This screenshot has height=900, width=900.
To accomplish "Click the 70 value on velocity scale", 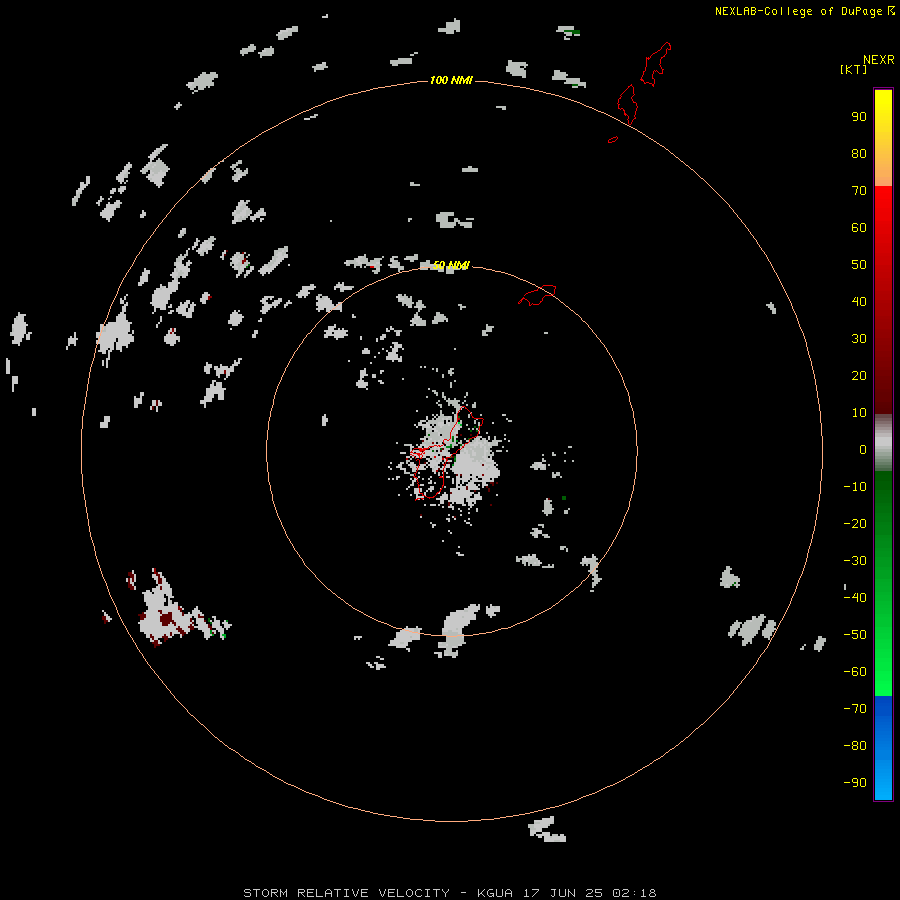I will point(859,191).
